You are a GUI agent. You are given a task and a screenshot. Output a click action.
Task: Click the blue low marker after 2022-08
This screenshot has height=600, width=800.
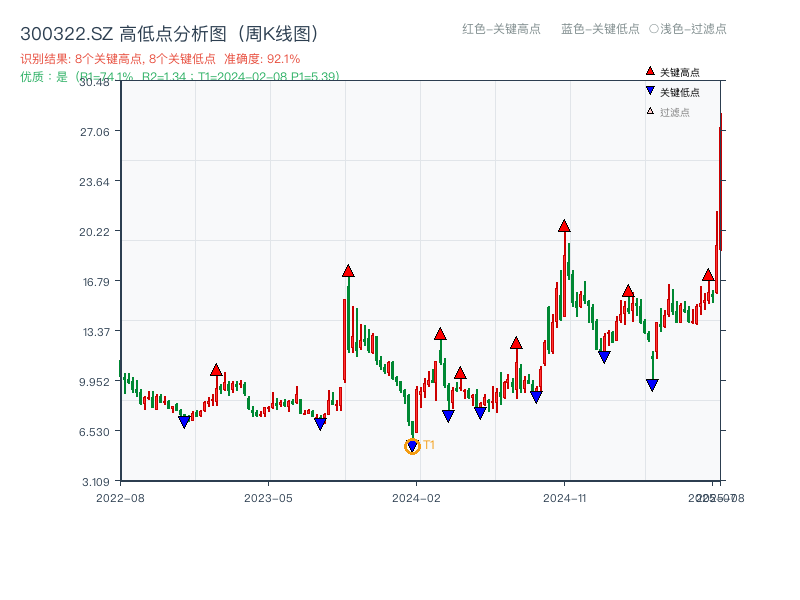click(x=184, y=422)
